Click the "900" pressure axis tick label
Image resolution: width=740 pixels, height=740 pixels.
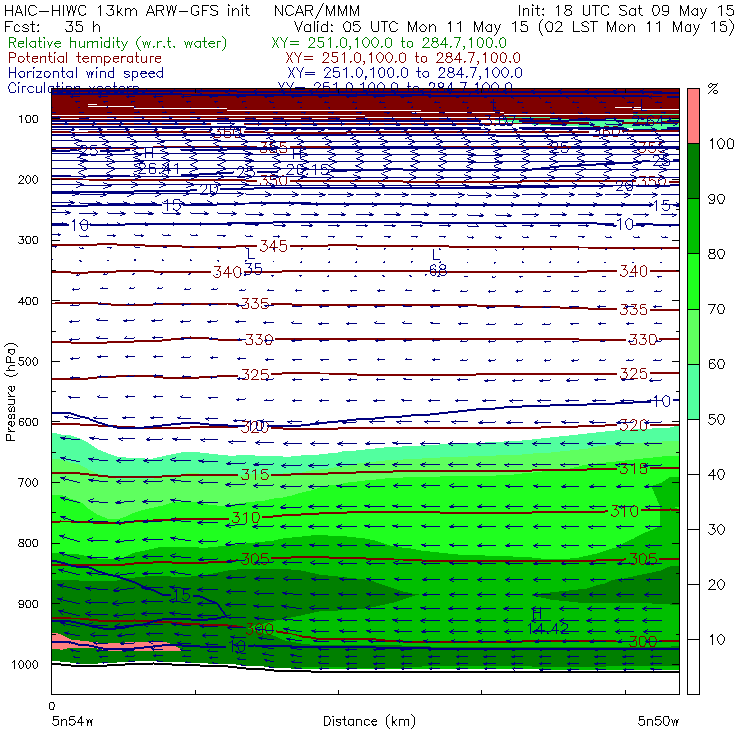coord(28,604)
